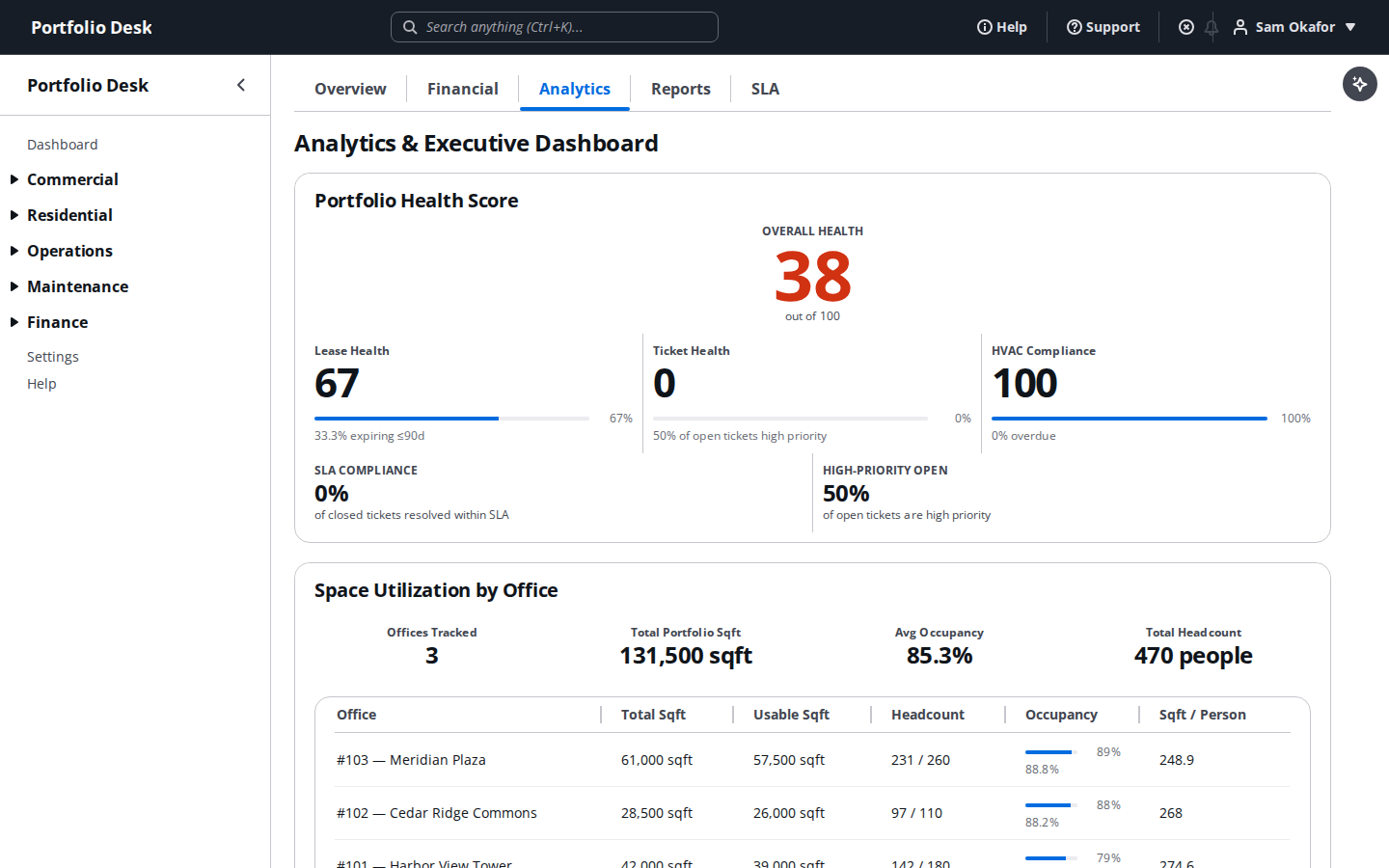The height and width of the screenshot is (868, 1389).
Task: Click the Total Sqft column header
Action: pos(653,715)
